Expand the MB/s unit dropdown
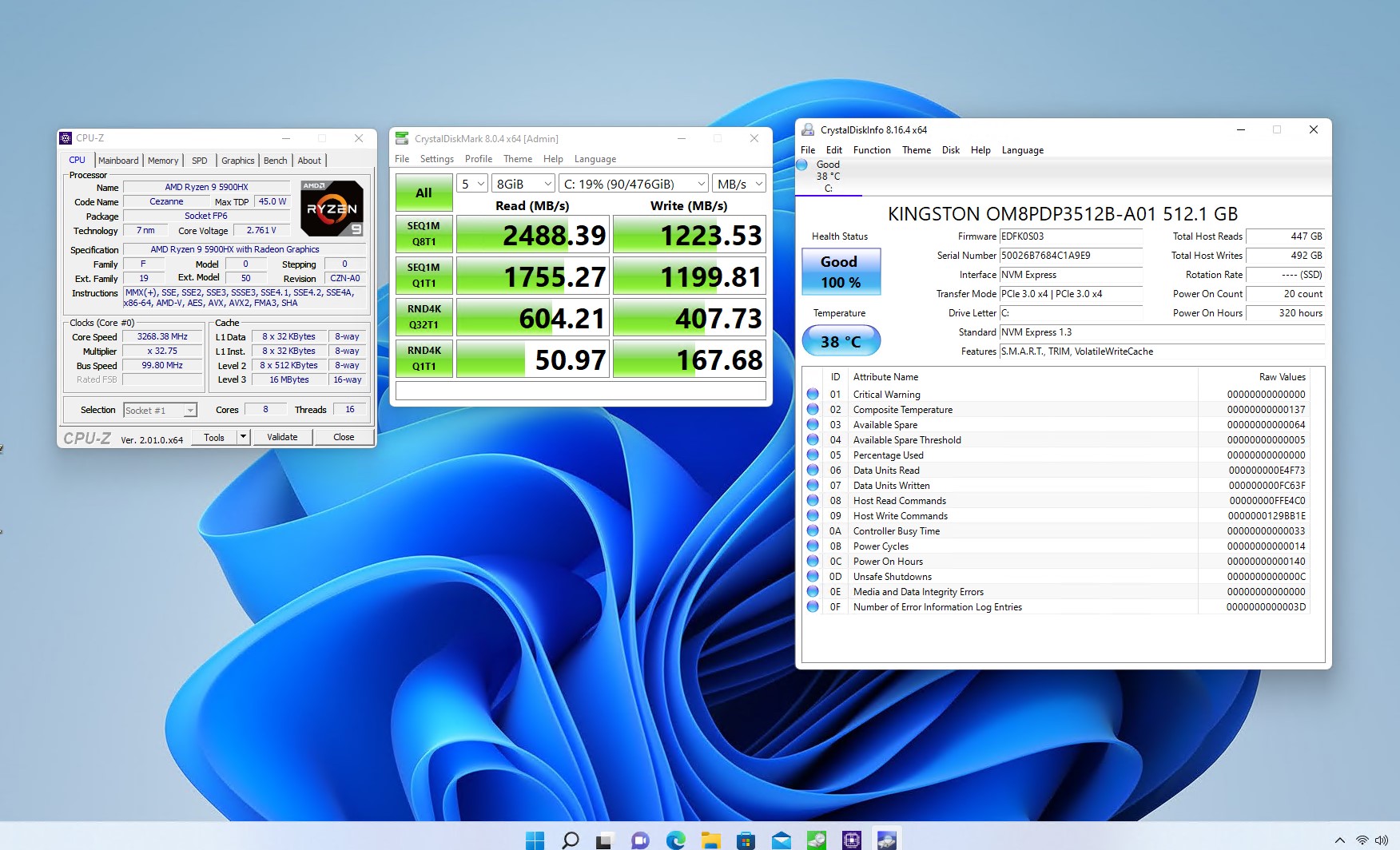Viewport: 1400px width, 850px height. click(x=739, y=184)
